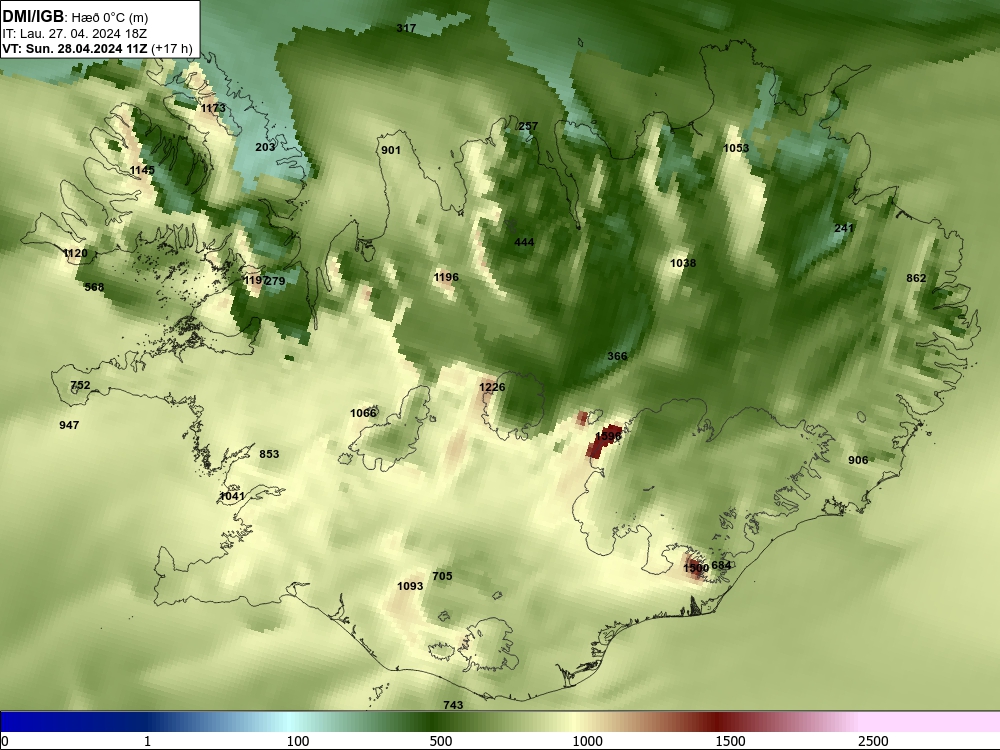The width and height of the screenshot is (1000, 750).
Task: Click the 241 height label
Action: 844,228
